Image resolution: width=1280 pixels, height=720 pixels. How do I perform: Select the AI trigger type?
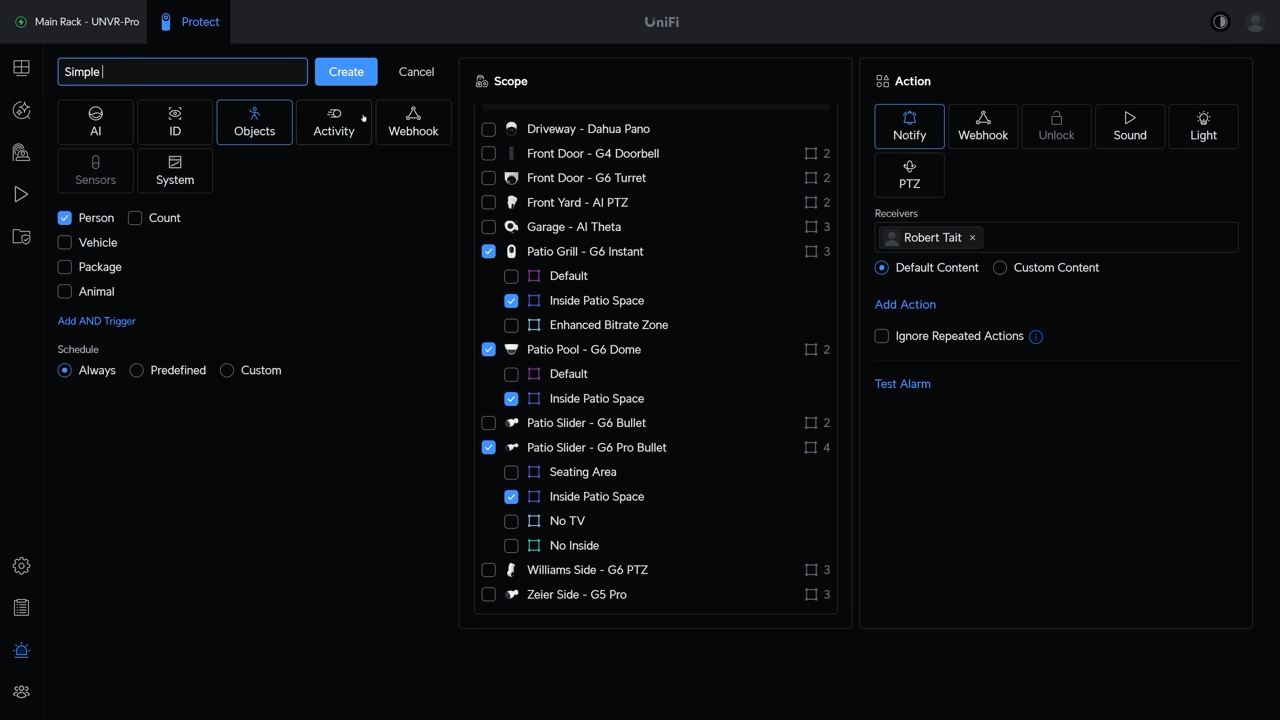(95, 122)
